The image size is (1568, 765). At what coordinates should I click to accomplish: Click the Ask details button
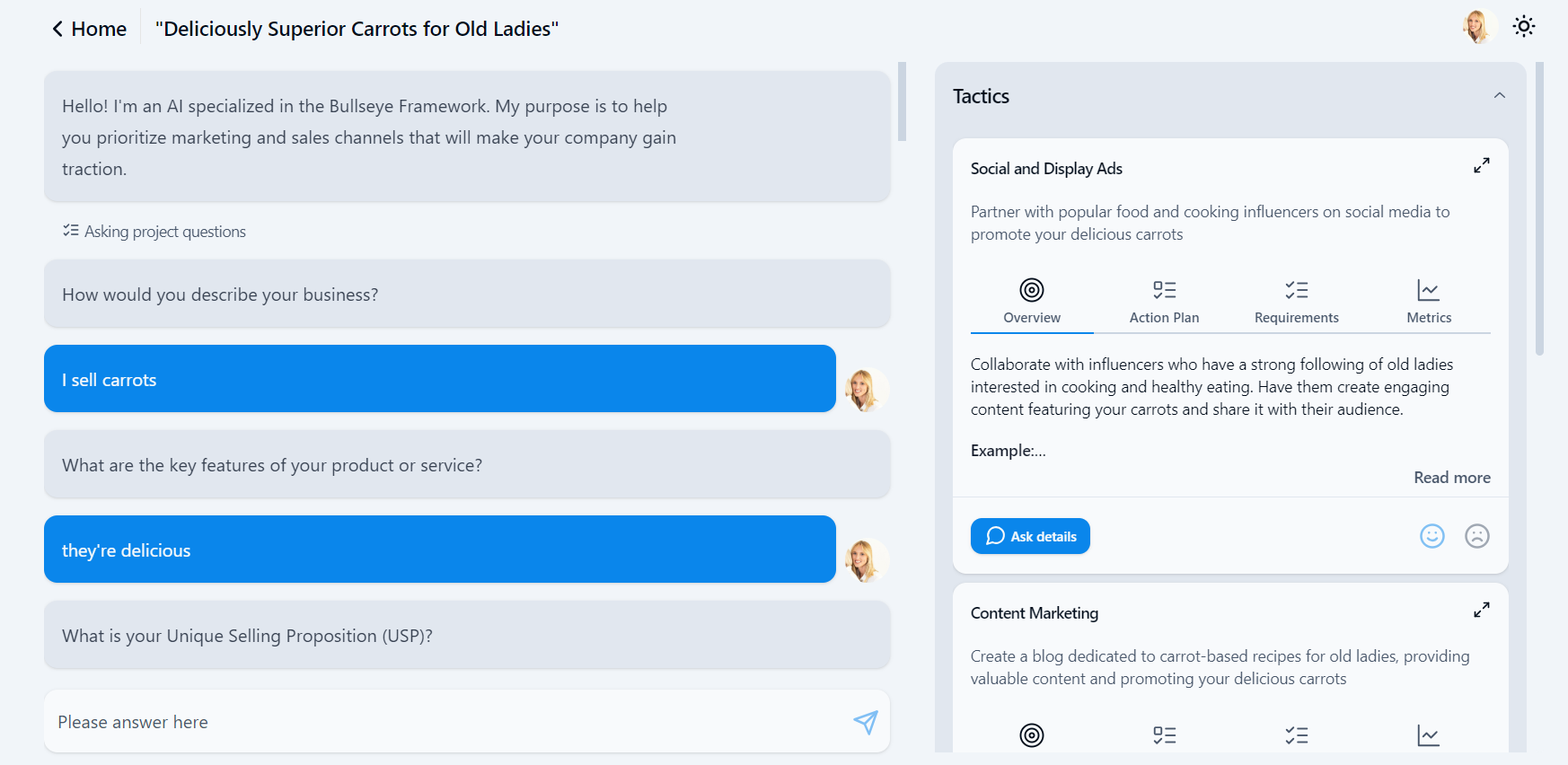pyautogui.click(x=1030, y=536)
